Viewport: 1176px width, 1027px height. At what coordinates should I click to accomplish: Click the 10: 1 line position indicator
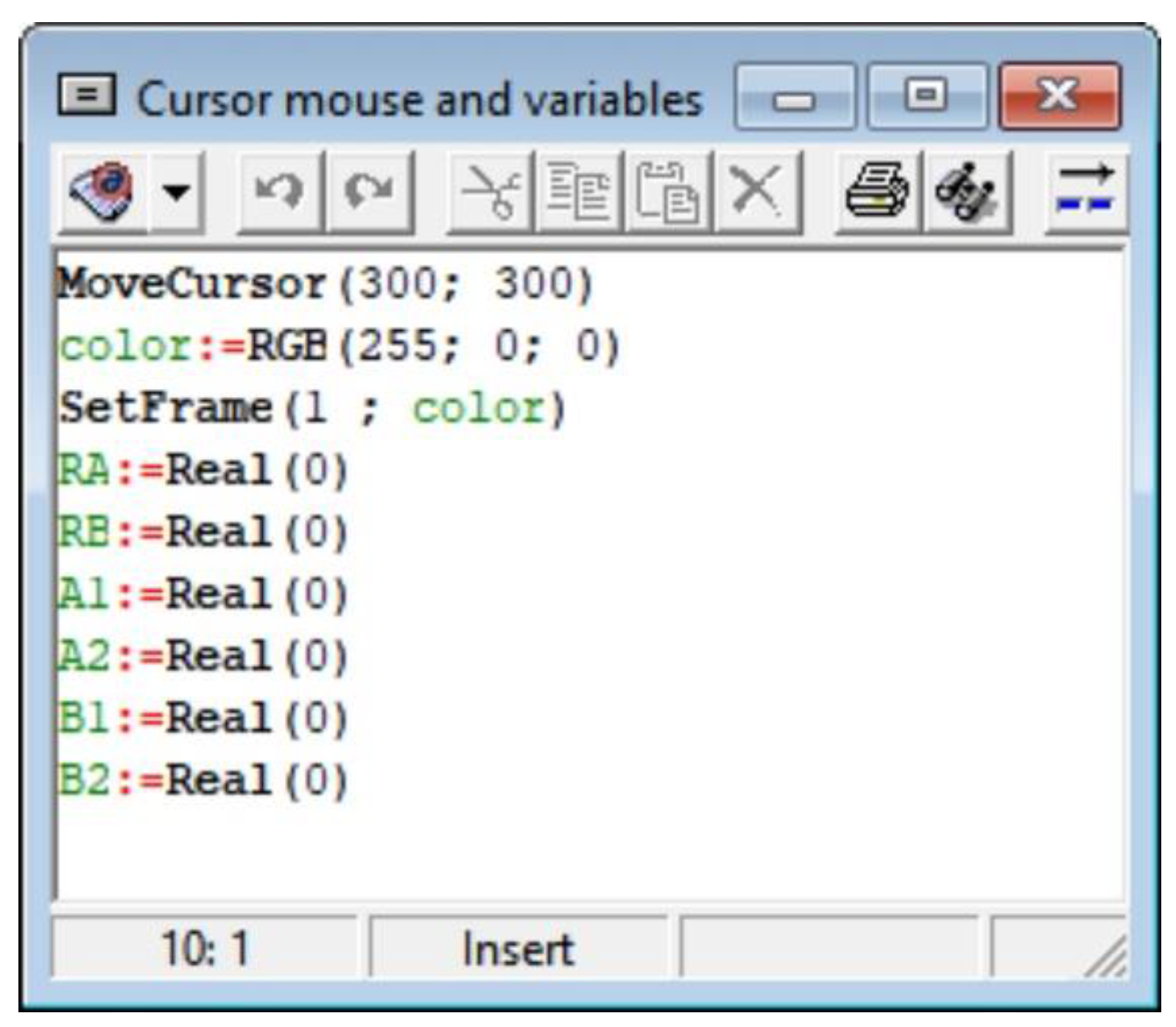pyautogui.click(x=205, y=948)
